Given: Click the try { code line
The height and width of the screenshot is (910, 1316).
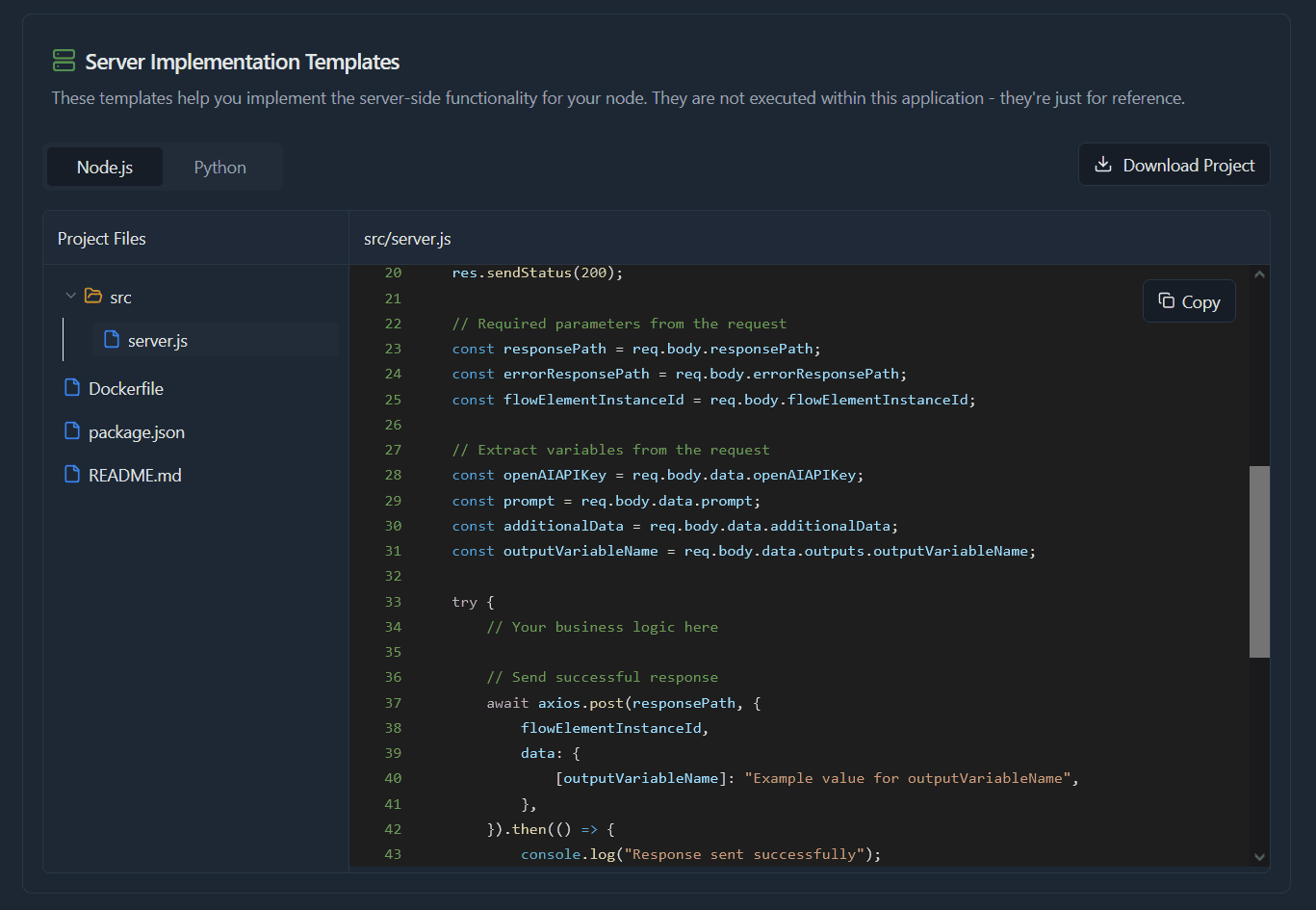Looking at the screenshot, I should coord(473,602).
